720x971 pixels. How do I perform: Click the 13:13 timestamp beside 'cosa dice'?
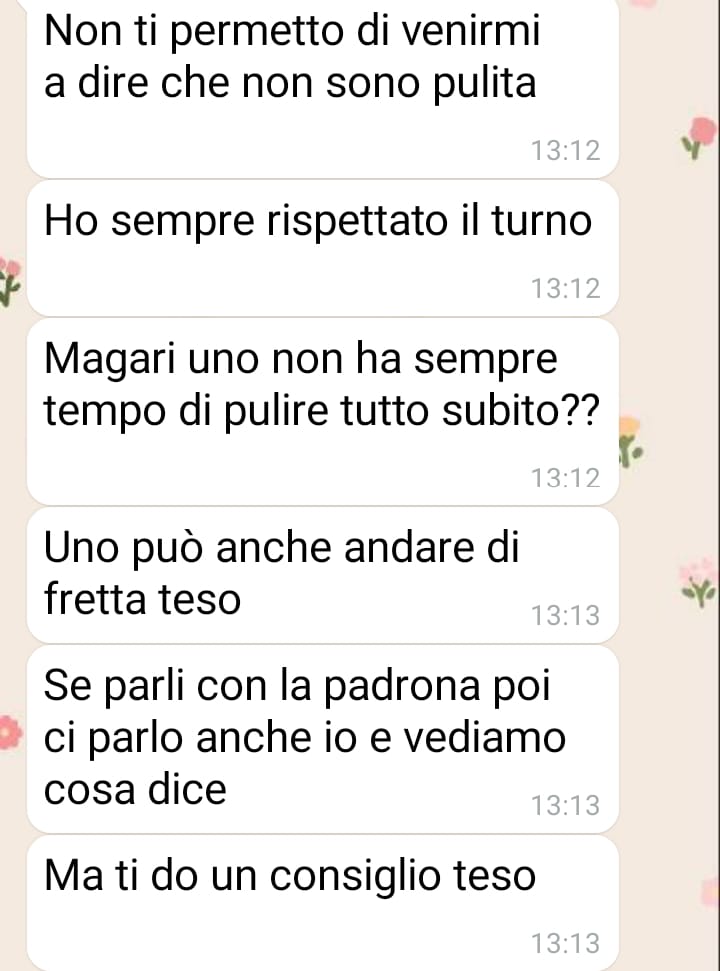[x=566, y=806]
